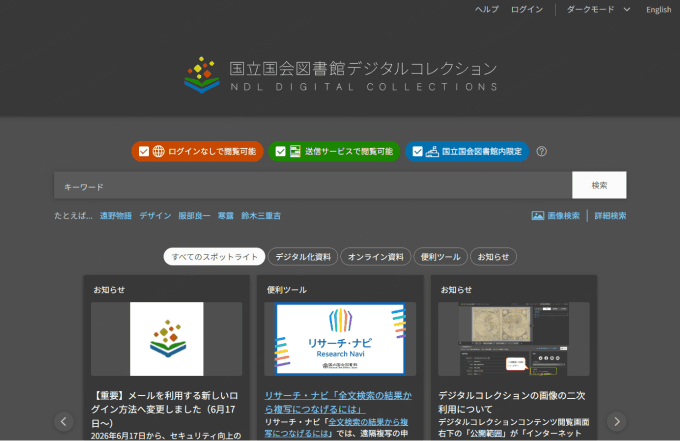680x441 pixels.
Task: Click example keyword デザイン
Action: coord(155,216)
